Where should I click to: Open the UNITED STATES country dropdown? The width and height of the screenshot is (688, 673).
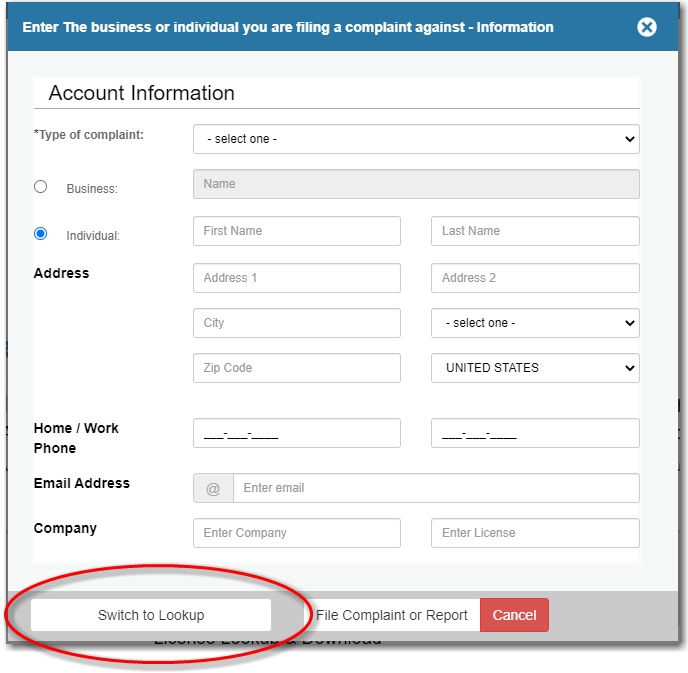click(x=535, y=368)
